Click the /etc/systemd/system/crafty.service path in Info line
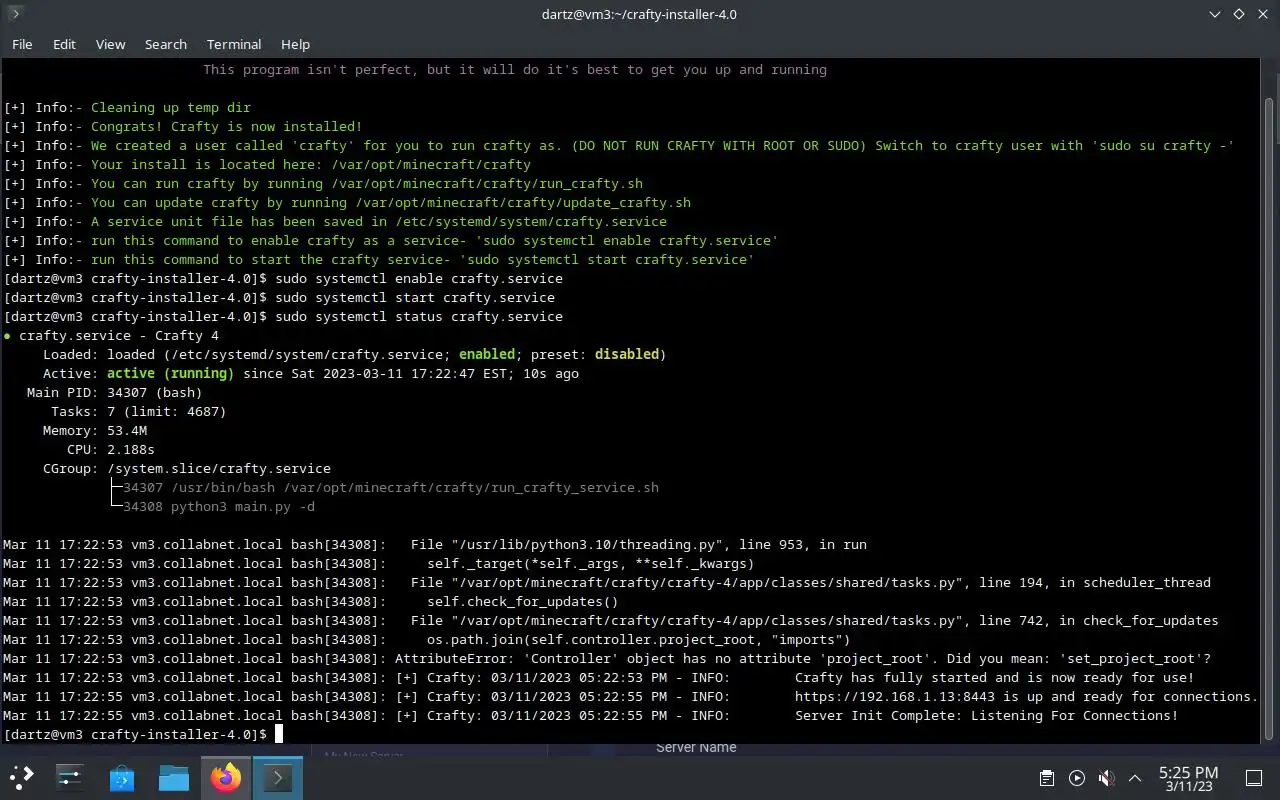Image resolution: width=1280 pixels, height=800 pixels. pos(531,221)
